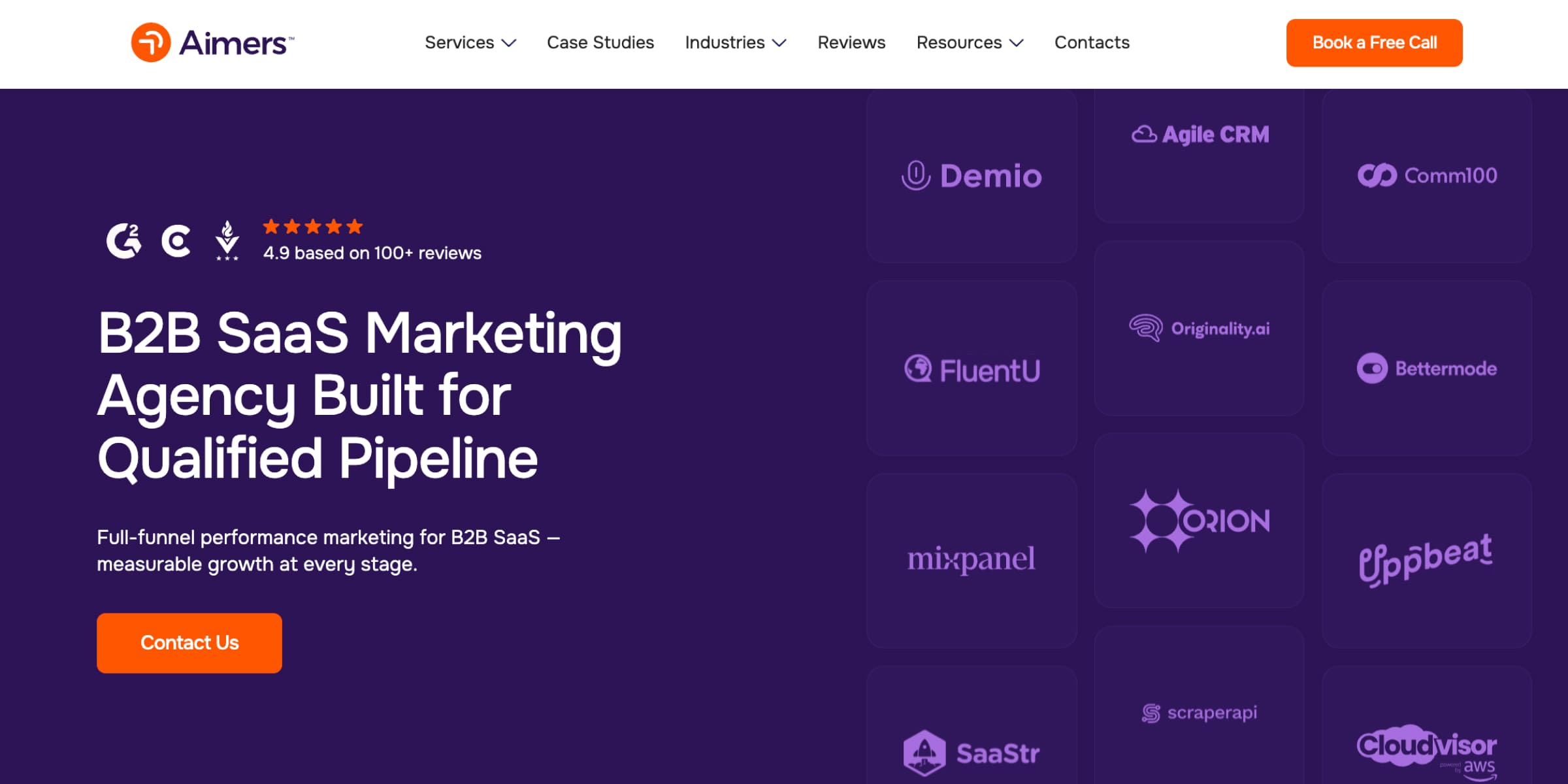Select the FluentU client logo
This screenshot has height=784, width=1568.
pyautogui.click(x=972, y=370)
